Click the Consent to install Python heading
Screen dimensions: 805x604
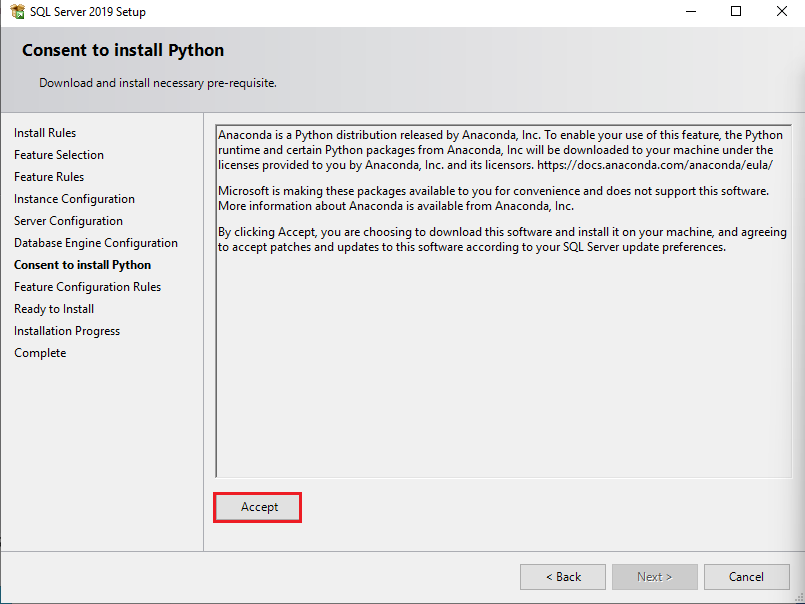[x=122, y=49]
